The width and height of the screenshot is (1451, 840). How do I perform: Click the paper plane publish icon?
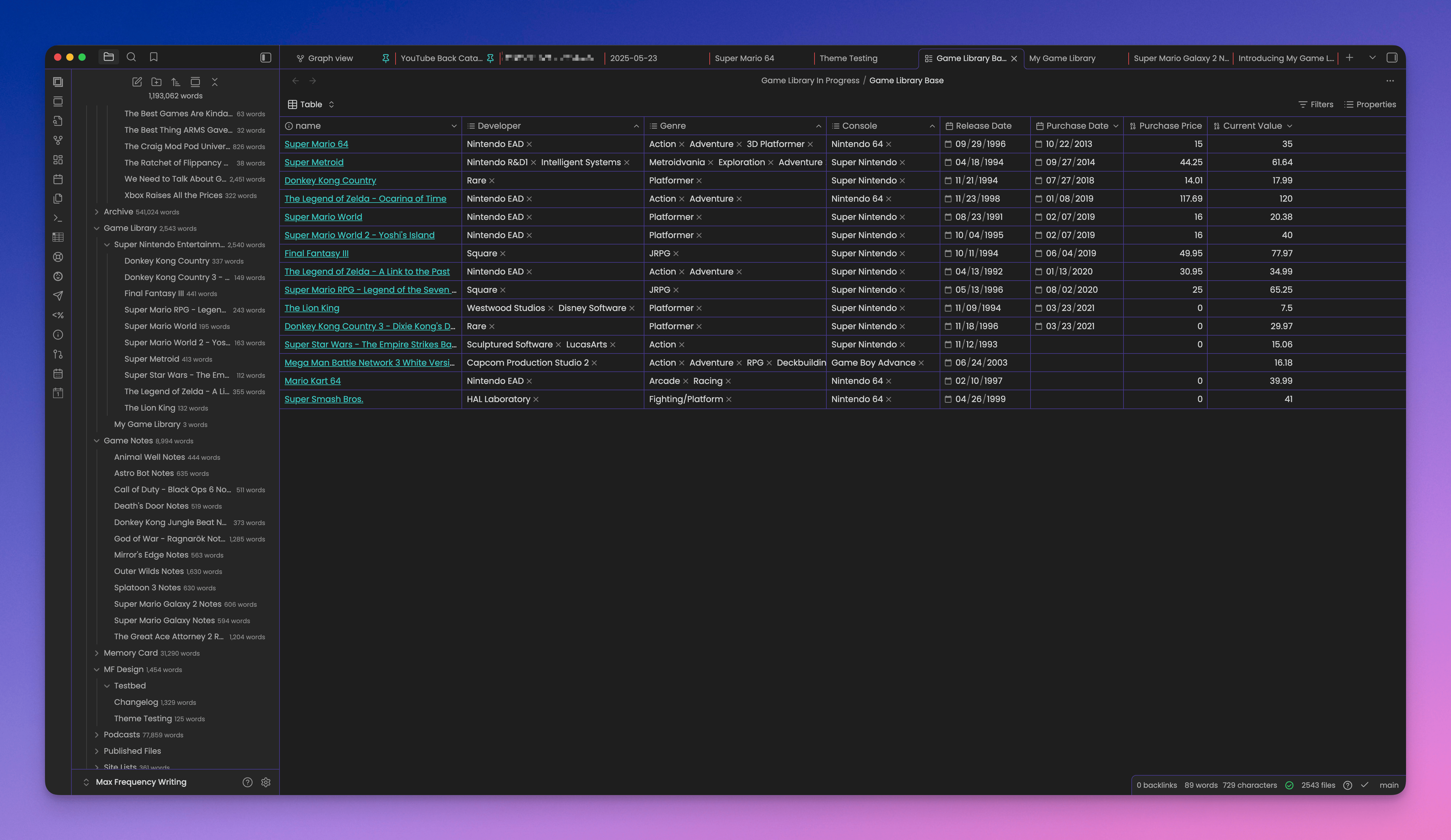pos(58,295)
